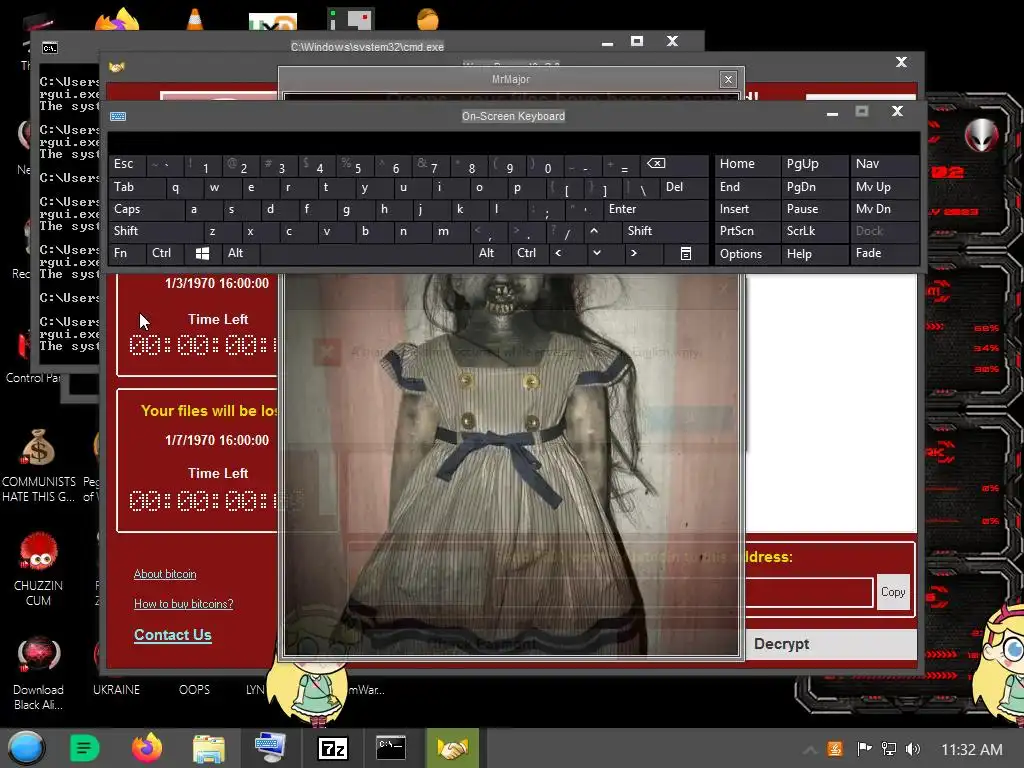
Task: Open the How to buy bitcoins? link
Action: [184, 604]
